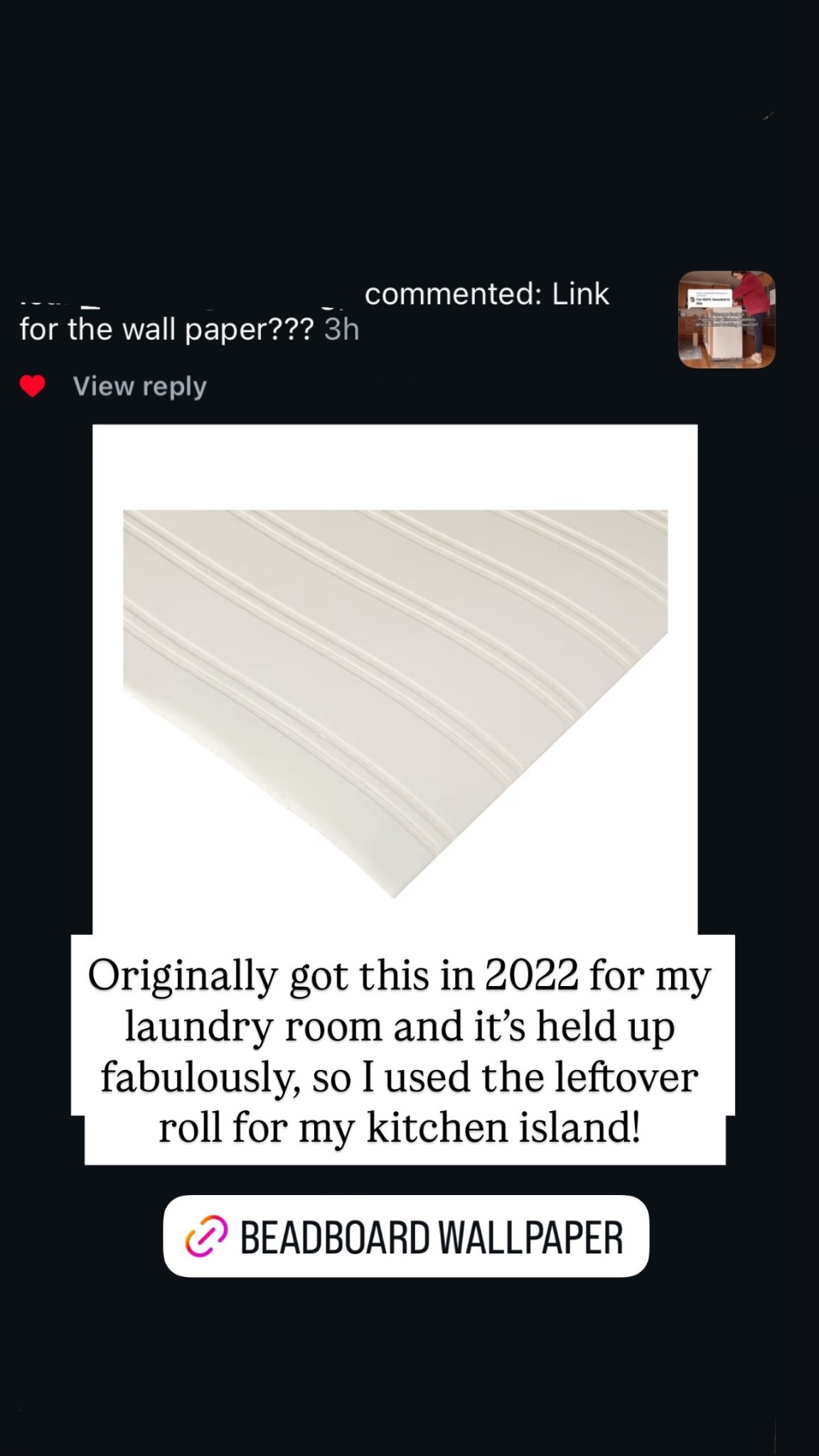The width and height of the screenshot is (819, 1456).
Task: Tap the blurred commenter username
Action: (x=185, y=303)
